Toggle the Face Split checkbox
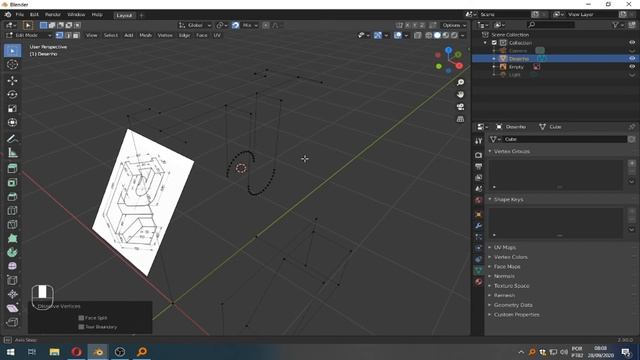 pos(81,318)
